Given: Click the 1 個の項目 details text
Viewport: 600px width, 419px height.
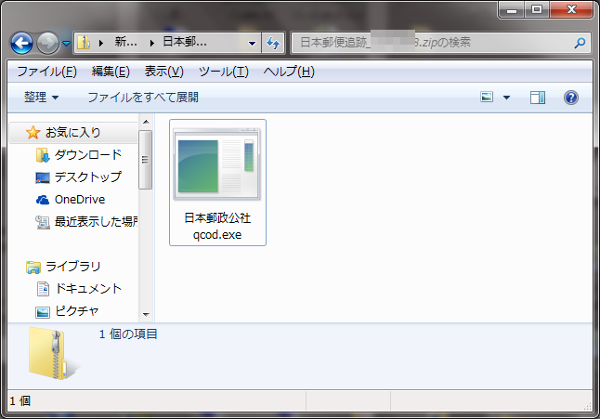Looking at the screenshot, I should click(128, 334).
